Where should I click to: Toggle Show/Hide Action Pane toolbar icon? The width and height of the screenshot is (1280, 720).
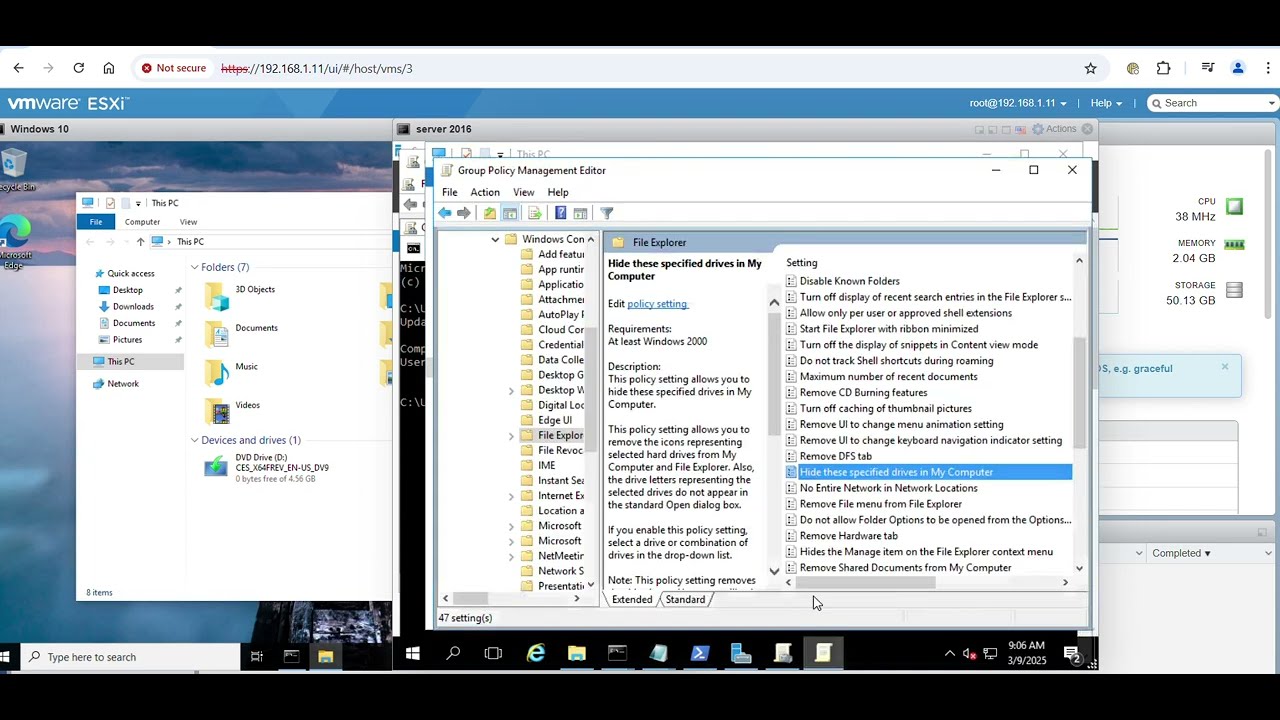click(580, 213)
